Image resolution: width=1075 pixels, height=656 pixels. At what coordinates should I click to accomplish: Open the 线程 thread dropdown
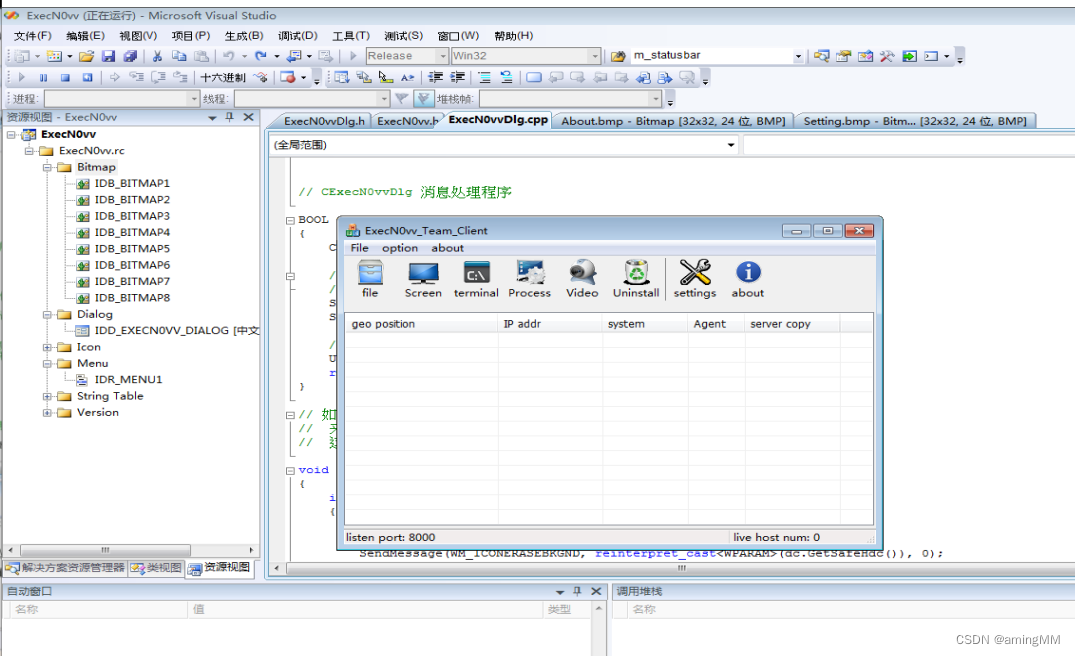pyautogui.click(x=383, y=99)
